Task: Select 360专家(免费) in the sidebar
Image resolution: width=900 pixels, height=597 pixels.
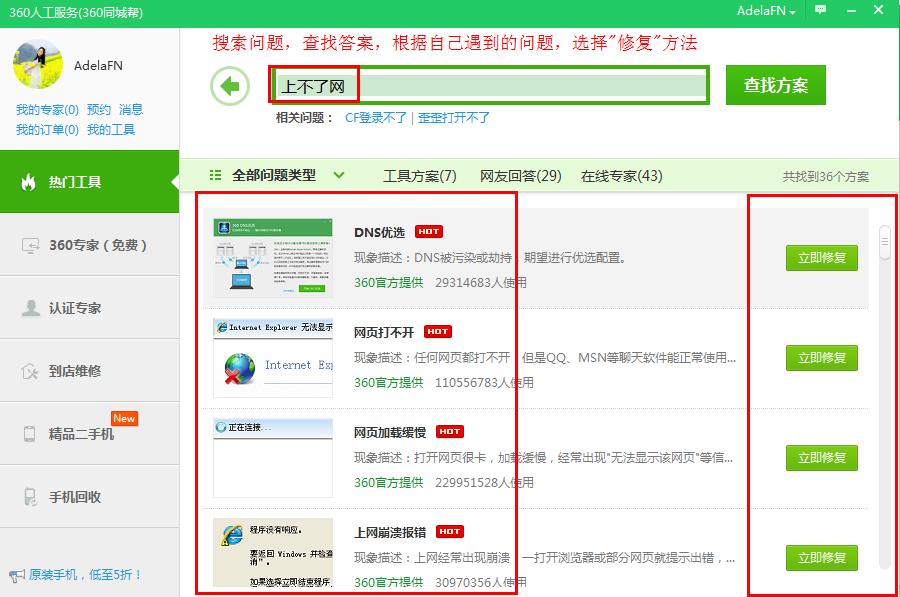Action: (x=90, y=245)
